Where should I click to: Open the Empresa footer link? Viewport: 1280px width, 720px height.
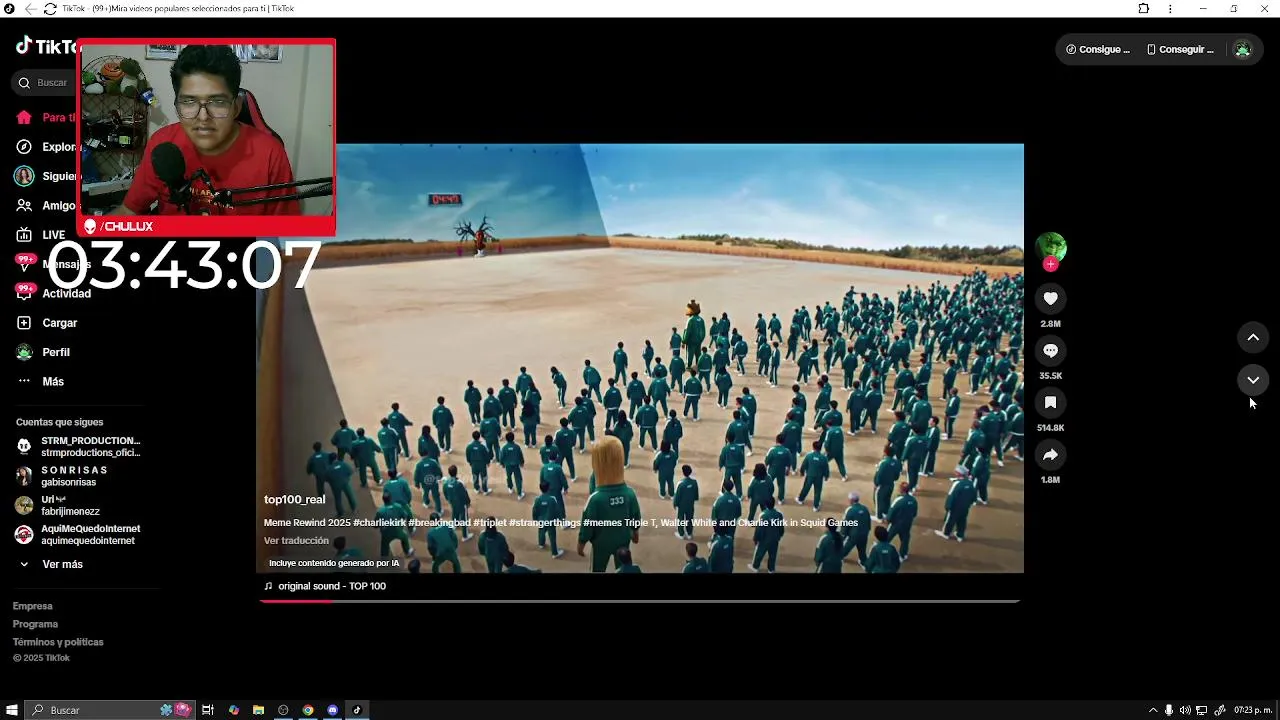pyautogui.click(x=32, y=606)
